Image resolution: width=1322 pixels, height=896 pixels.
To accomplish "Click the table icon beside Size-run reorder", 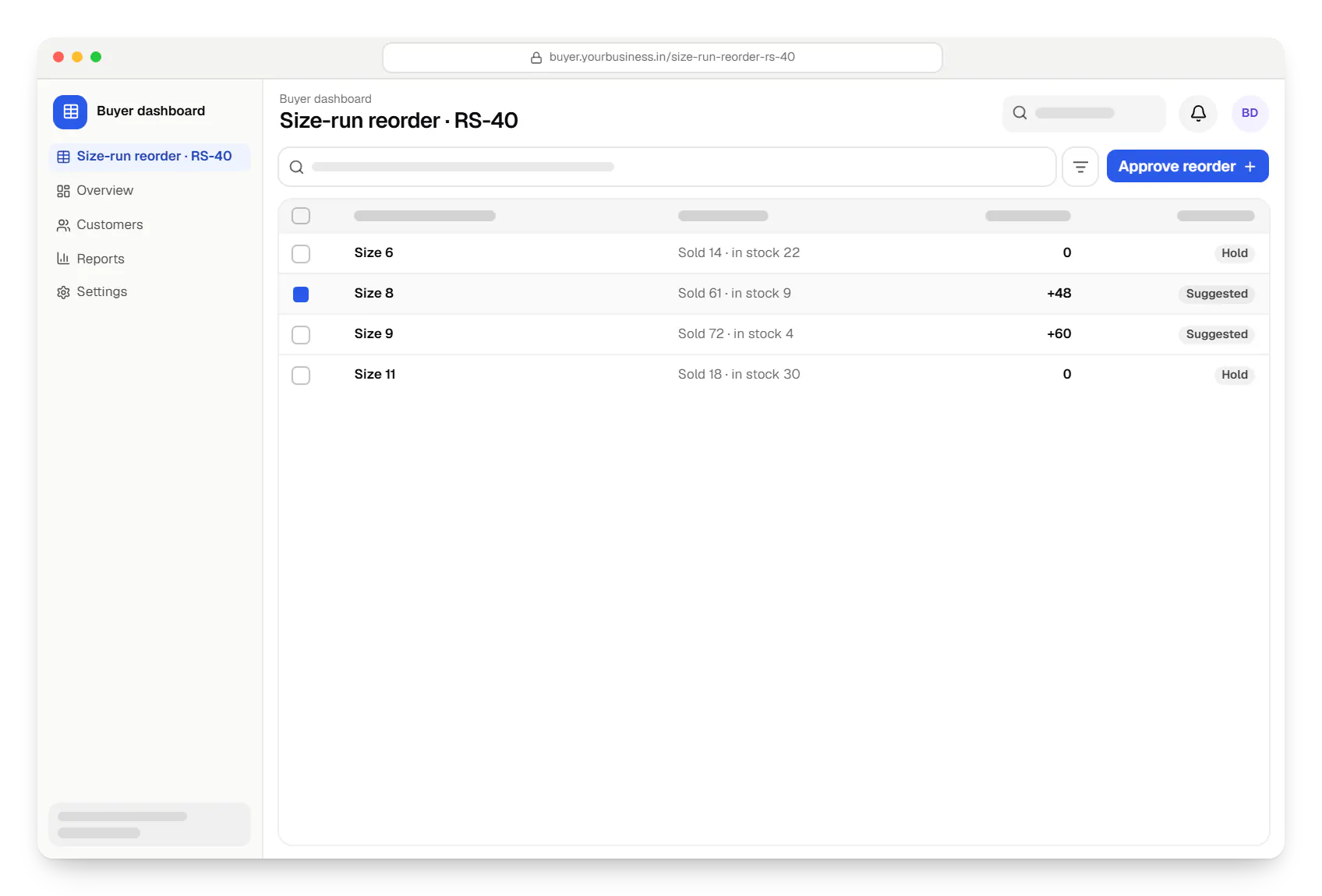I will [63, 157].
